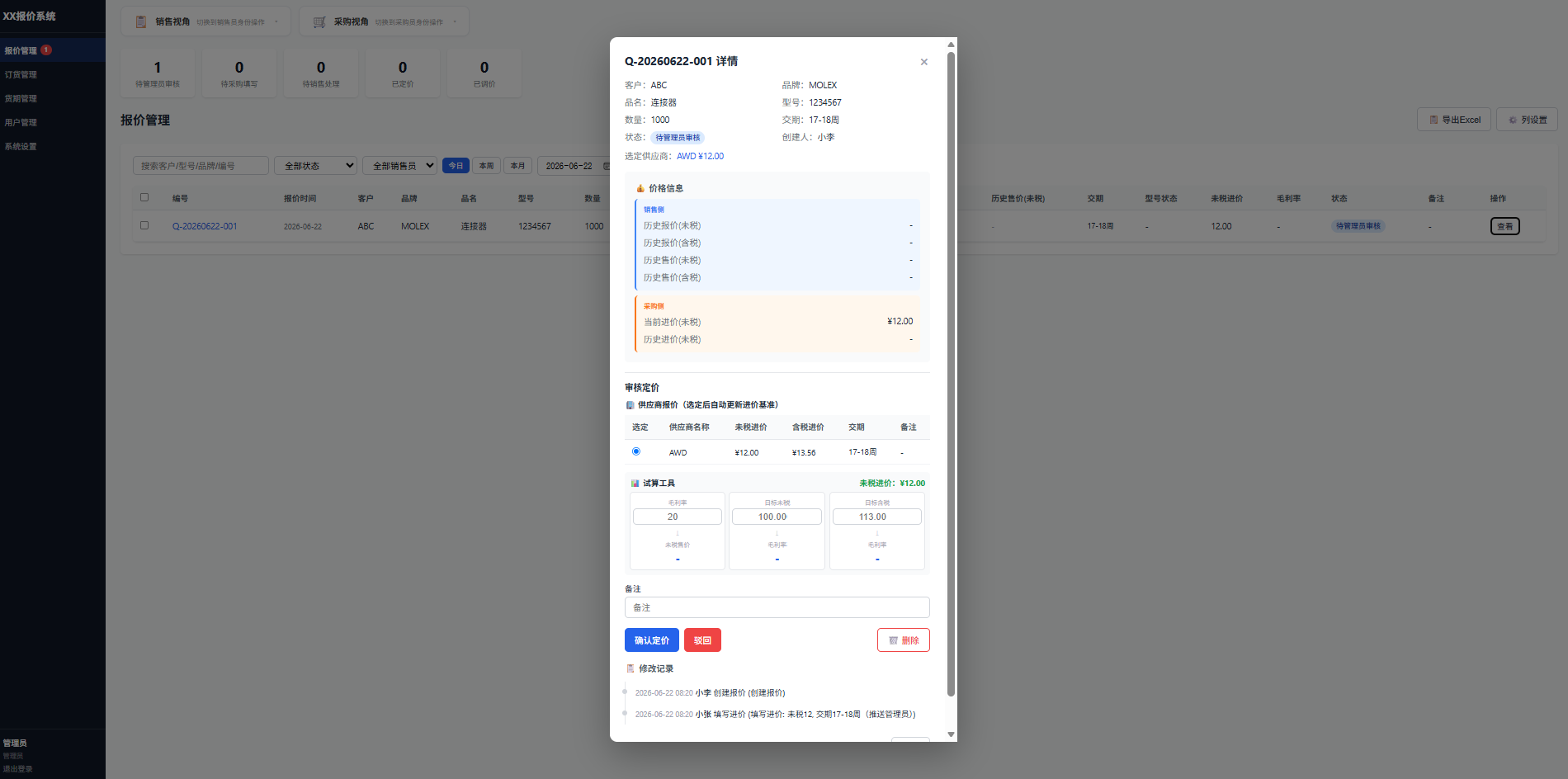Click the sales perspective clipboard icon
Image resolution: width=1568 pixels, height=779 pixels.
(141, 22)
